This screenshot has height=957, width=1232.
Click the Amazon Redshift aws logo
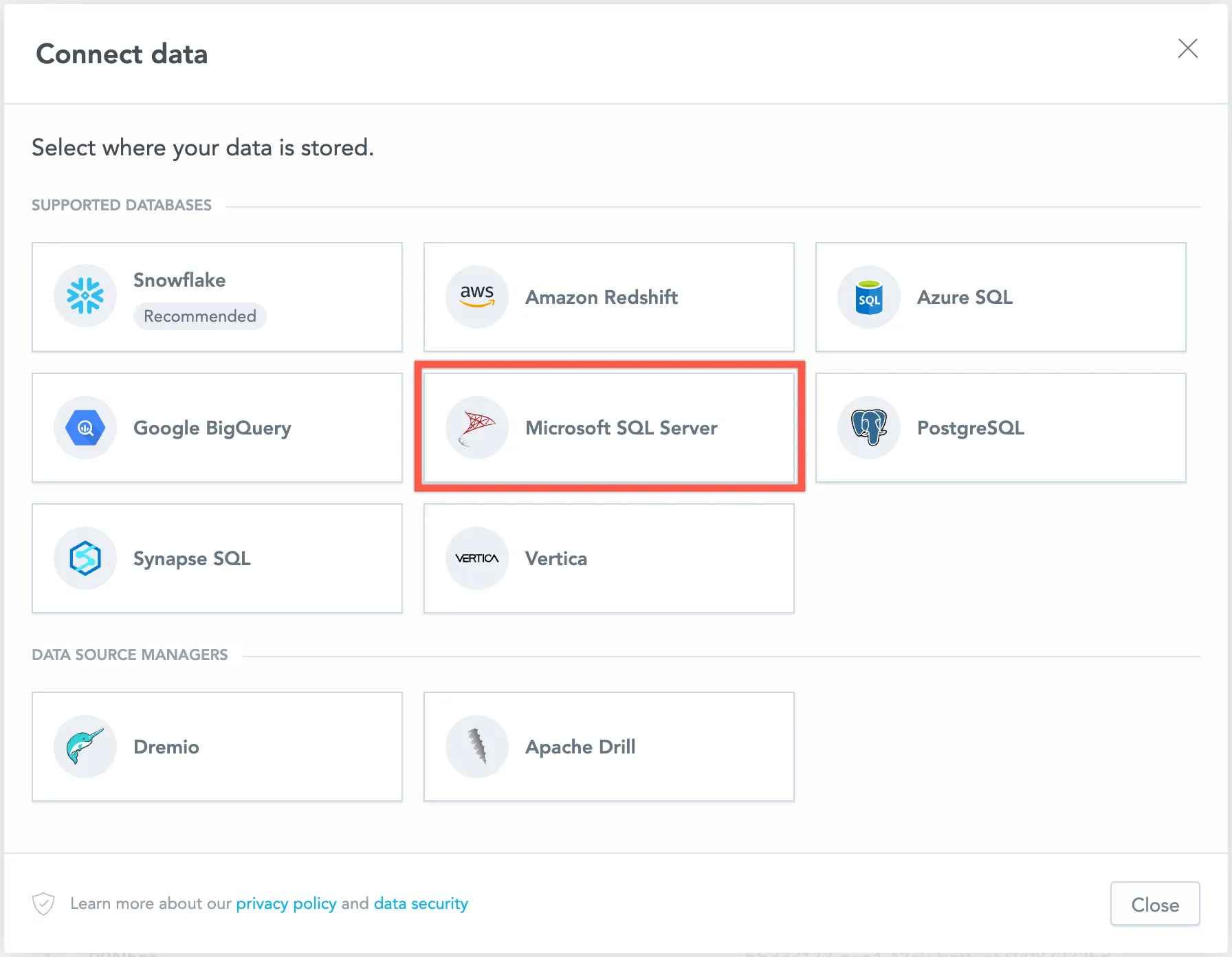pyautogui.click(x=476, y=296)
